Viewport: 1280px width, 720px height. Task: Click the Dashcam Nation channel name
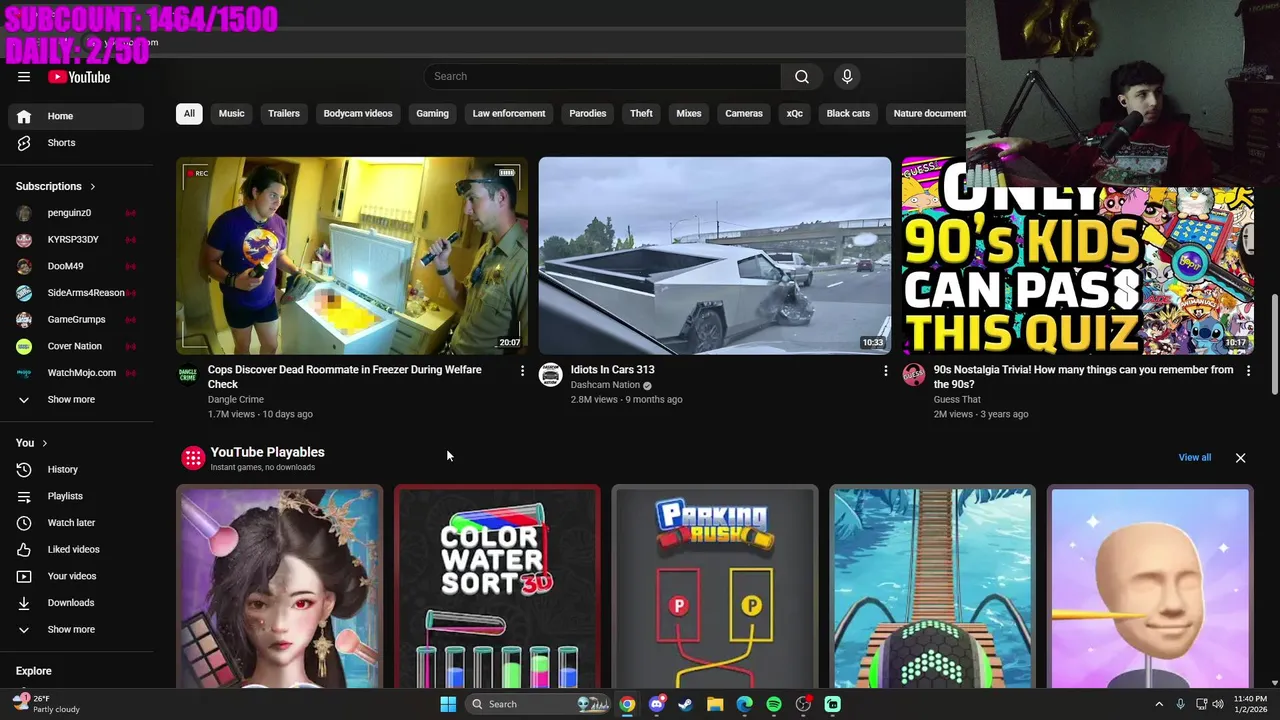[605, 385]
